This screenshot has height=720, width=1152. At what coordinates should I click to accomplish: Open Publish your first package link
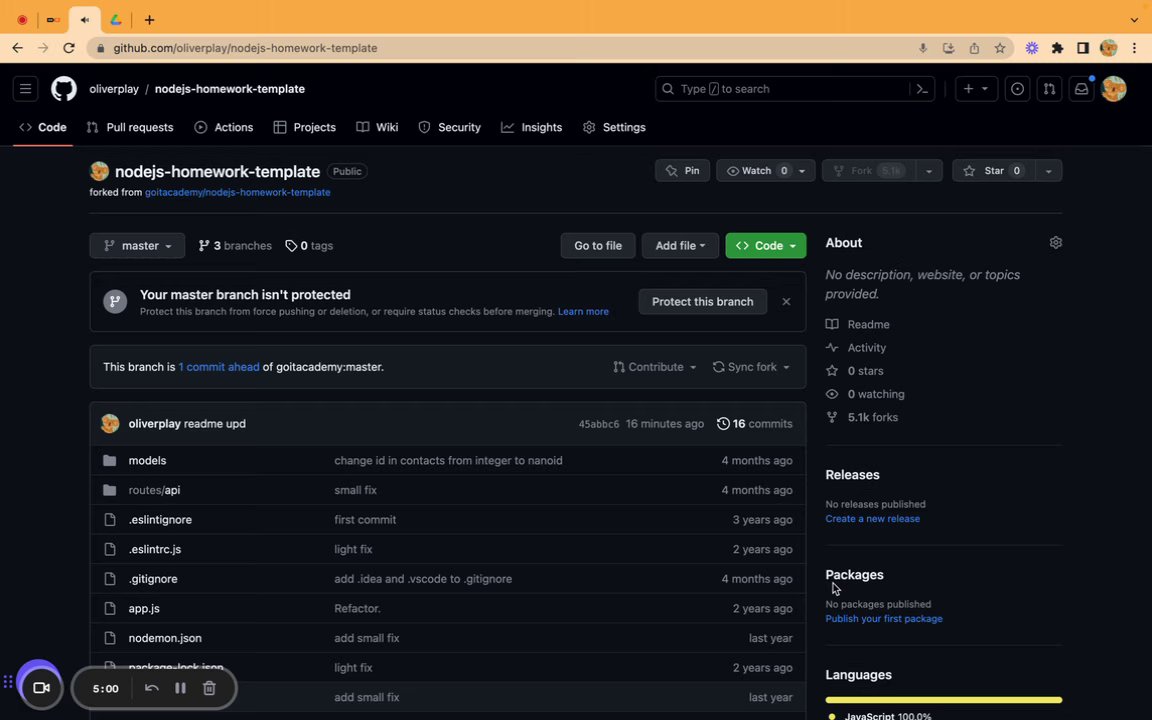coord(884,619)
